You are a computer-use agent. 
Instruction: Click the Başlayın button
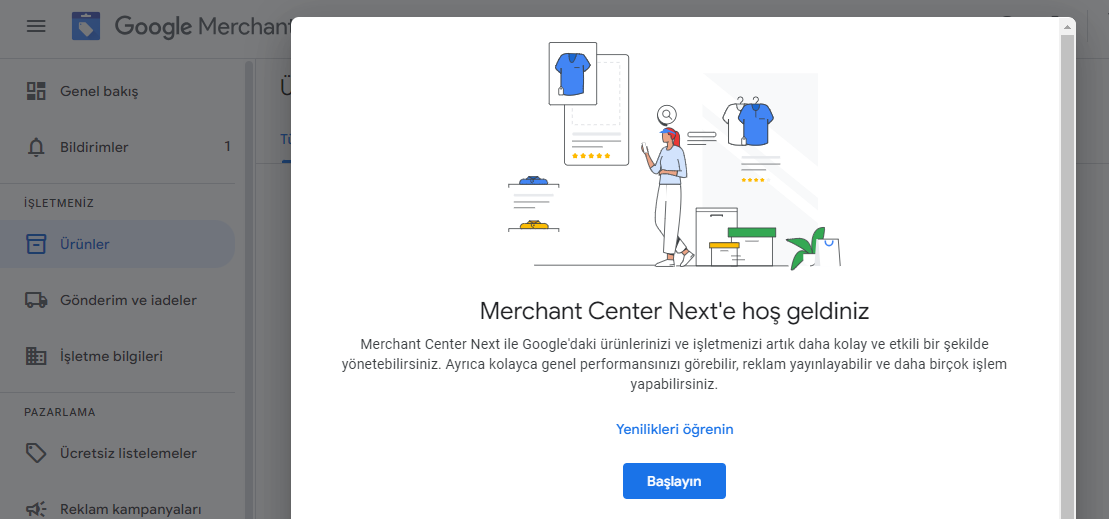click(x=674, y=481)
